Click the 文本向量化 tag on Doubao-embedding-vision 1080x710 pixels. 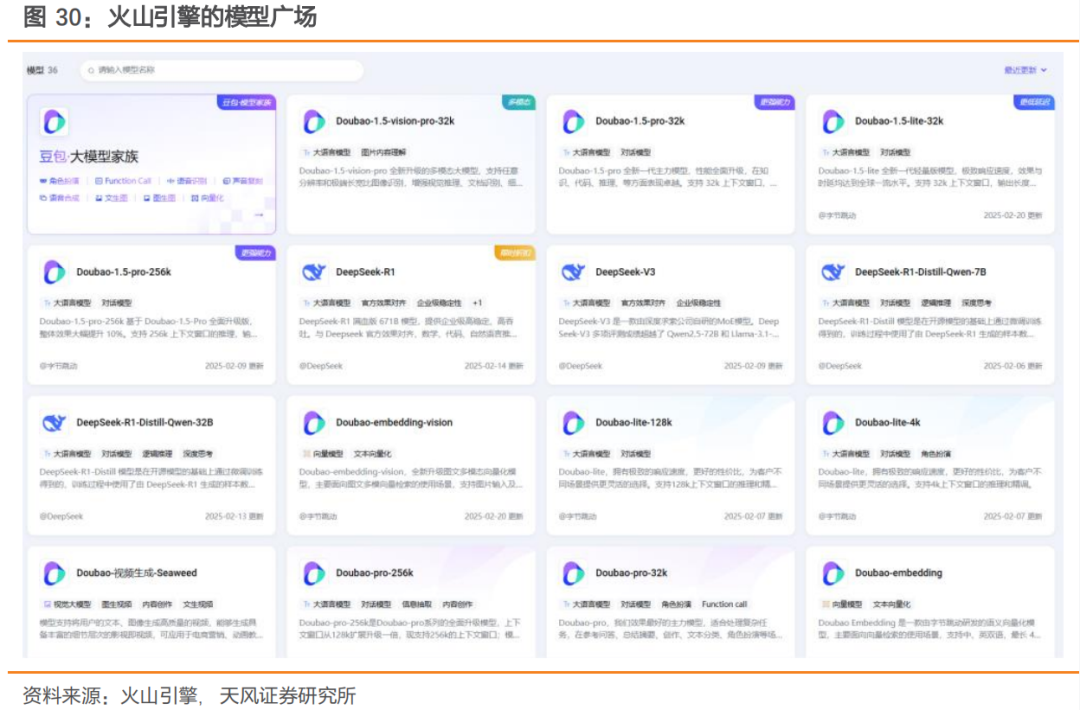click(x=373, y=454)
